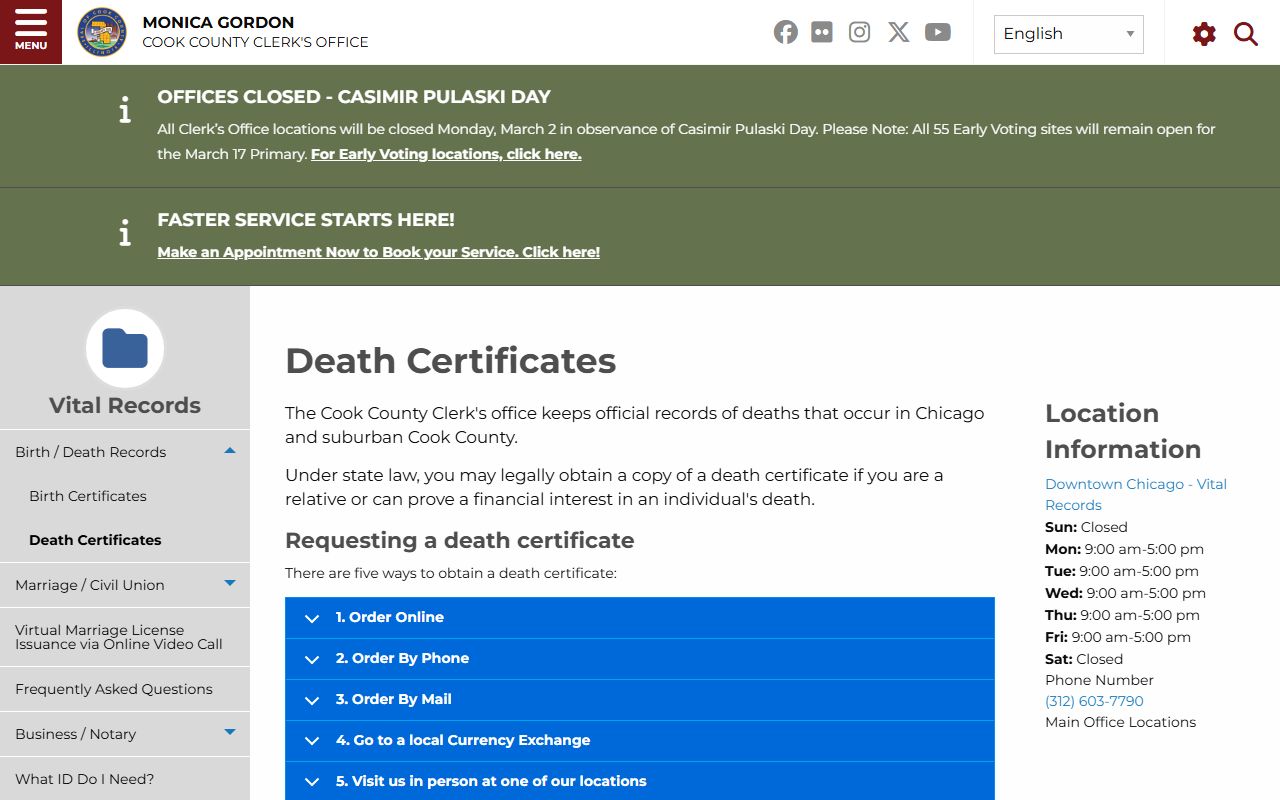Click info icon beside Offices Closed notice

pyautogui.click(x=125, y=110)
